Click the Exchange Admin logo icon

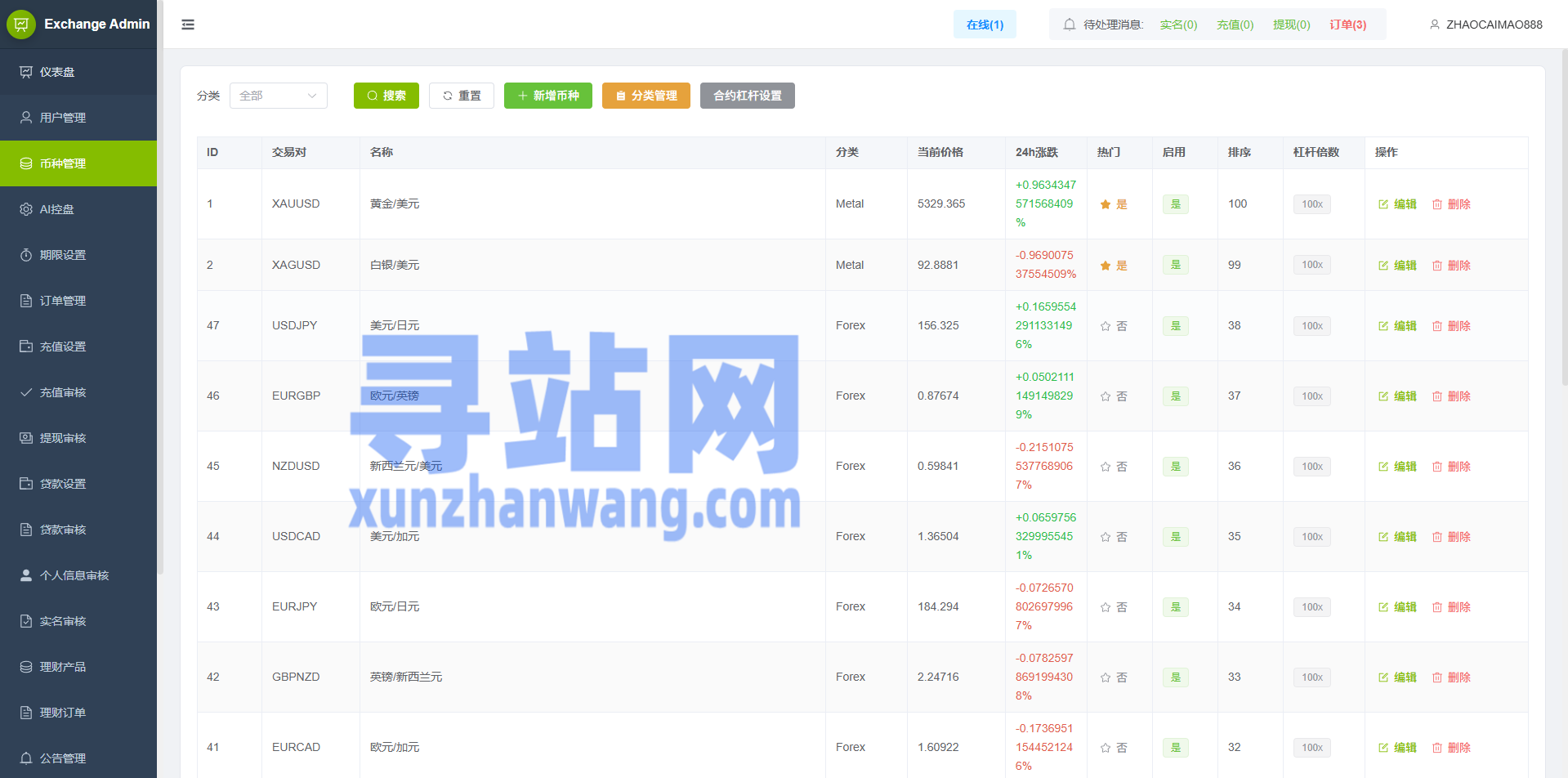pyautogui.click(x=21, y=25)
